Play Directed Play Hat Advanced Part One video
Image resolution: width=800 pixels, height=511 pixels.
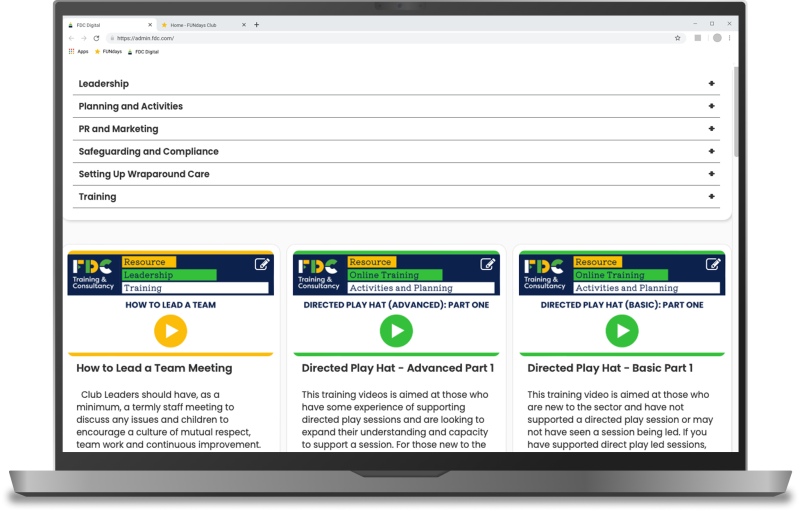396,331
